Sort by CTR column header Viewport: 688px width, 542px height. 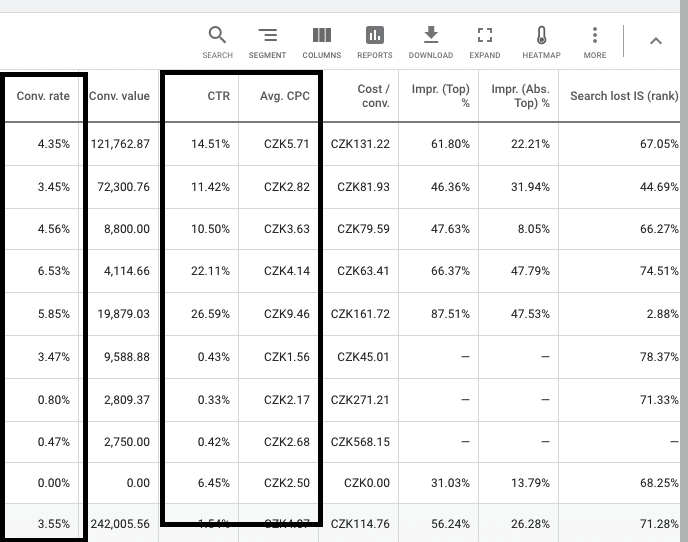219,96
